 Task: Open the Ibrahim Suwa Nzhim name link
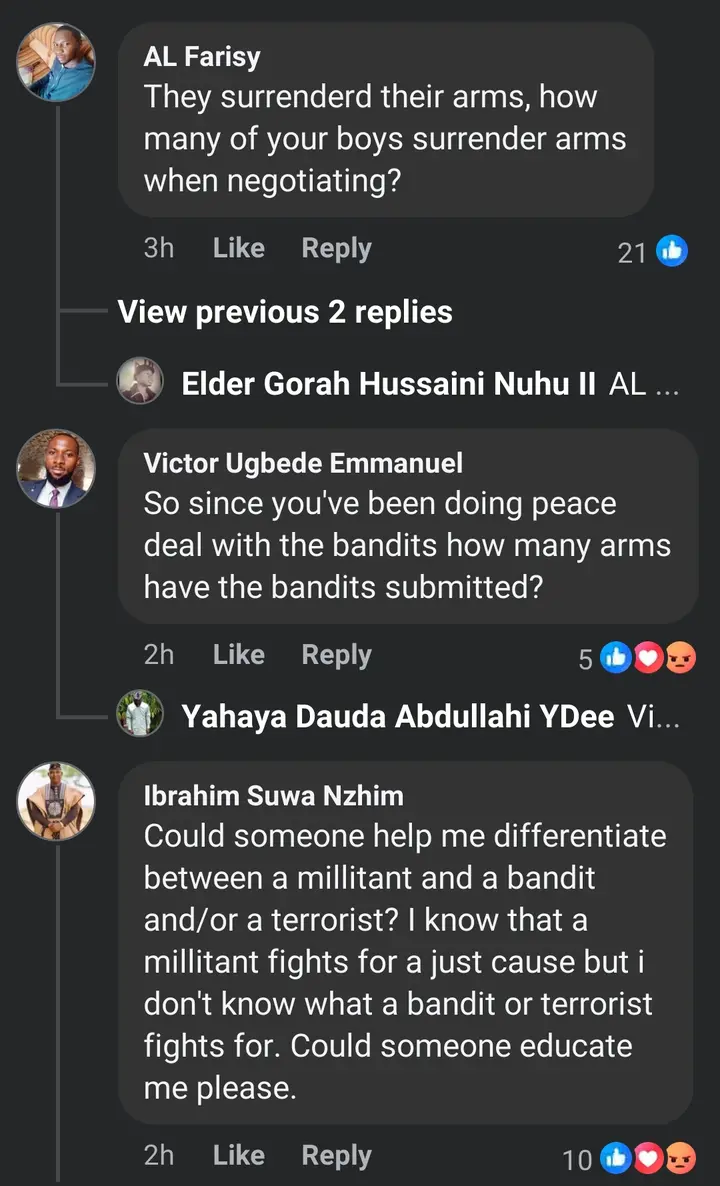coord(273,796)
